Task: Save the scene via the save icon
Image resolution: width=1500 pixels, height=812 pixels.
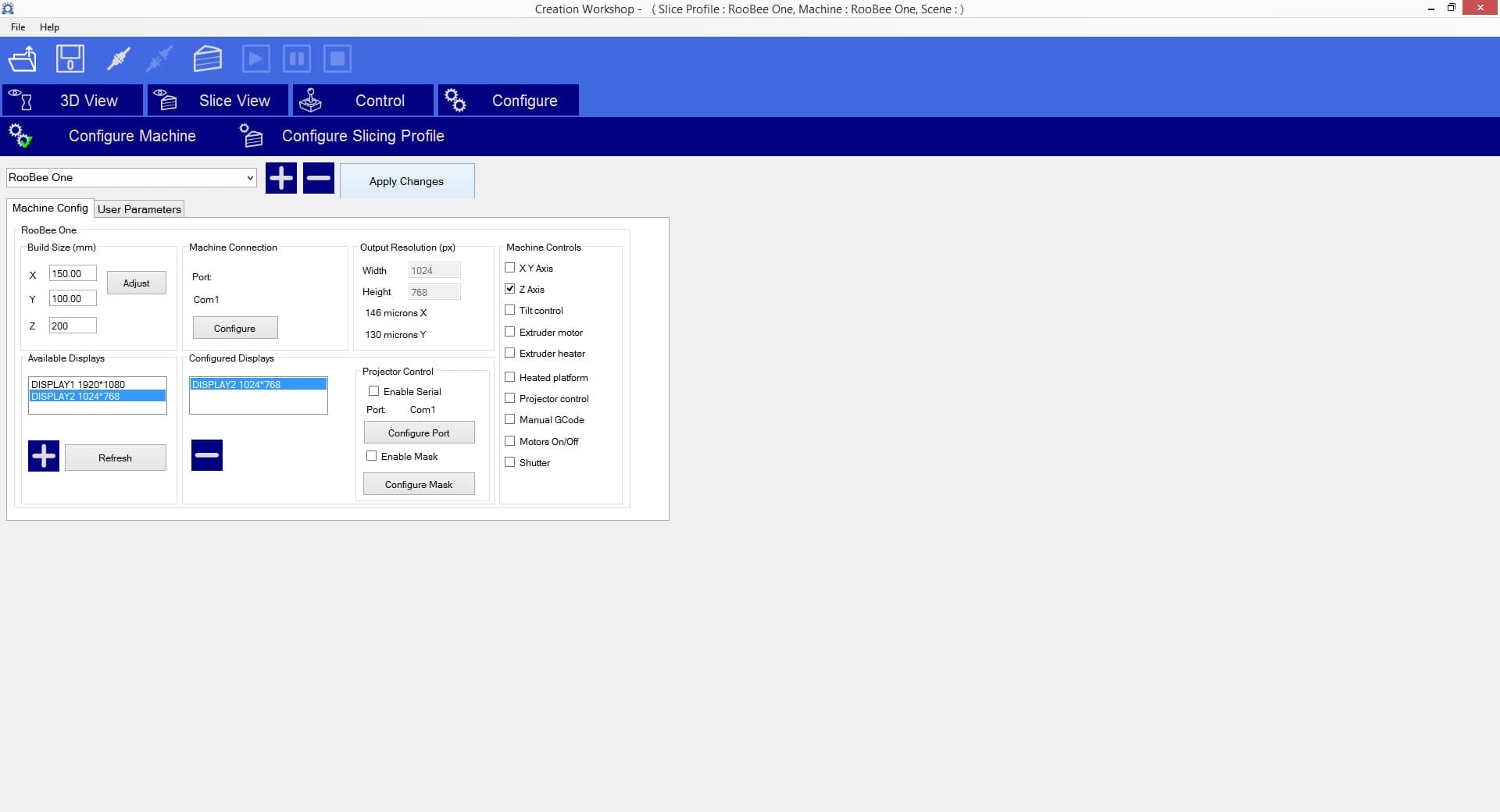Action: (70, 59)
